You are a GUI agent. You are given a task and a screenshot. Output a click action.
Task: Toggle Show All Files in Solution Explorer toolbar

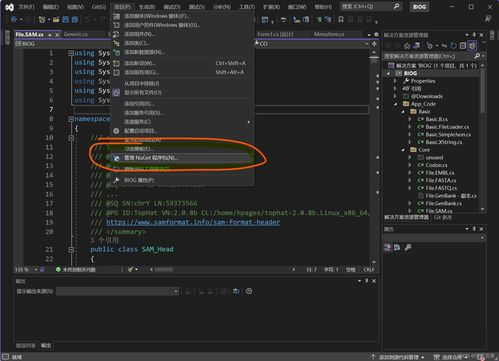pos(472,46)
